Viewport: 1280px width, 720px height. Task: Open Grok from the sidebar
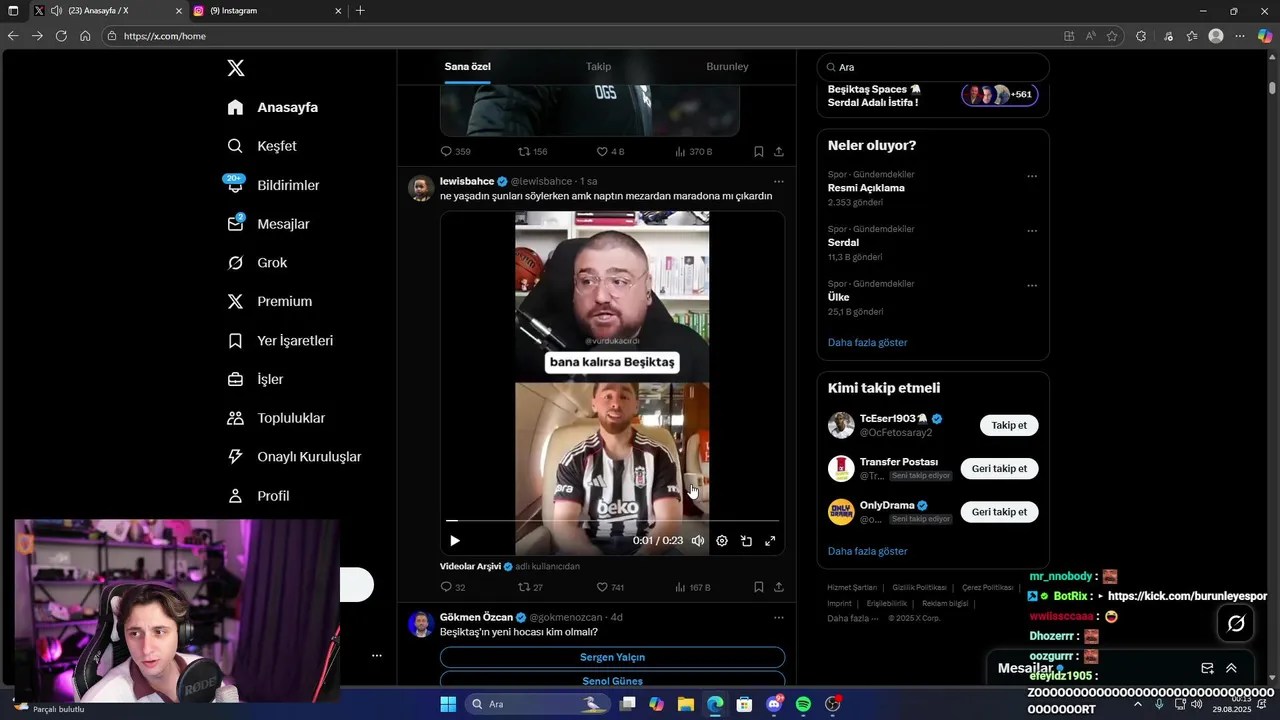tap(257, 263)
